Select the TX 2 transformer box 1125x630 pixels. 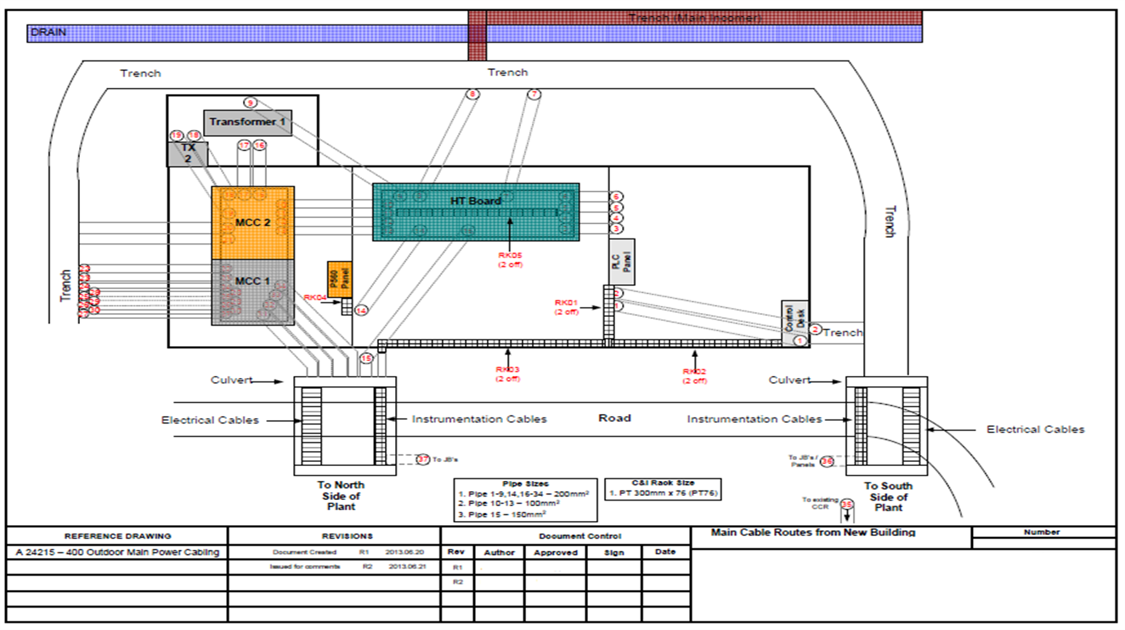coord(187,153)
